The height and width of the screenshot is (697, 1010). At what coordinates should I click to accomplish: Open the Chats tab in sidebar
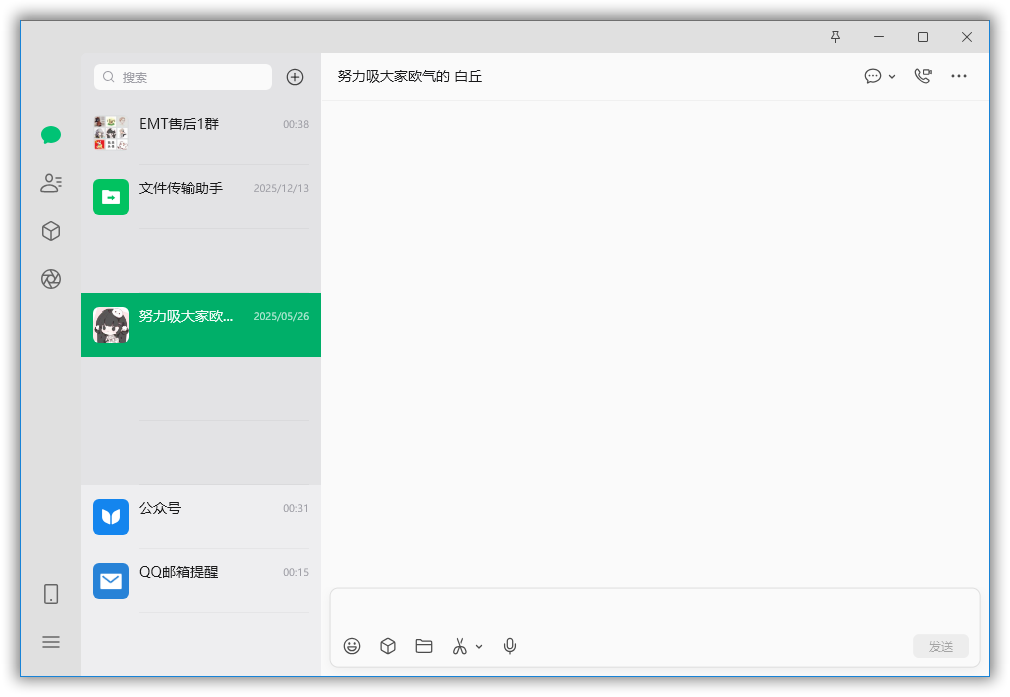pos(51,135)
